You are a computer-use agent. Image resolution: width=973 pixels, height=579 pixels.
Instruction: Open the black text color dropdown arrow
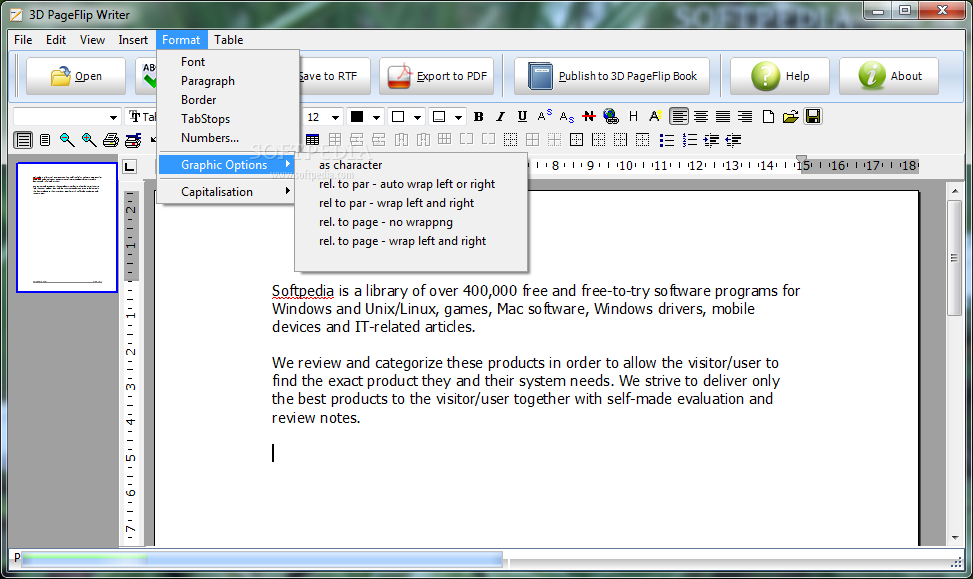coord(376,117)
